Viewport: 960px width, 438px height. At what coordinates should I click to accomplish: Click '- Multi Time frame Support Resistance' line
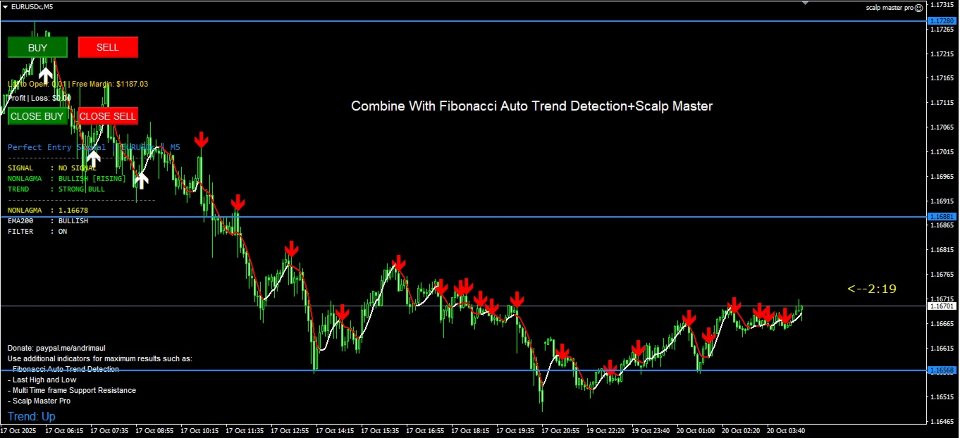click(72, 390)
